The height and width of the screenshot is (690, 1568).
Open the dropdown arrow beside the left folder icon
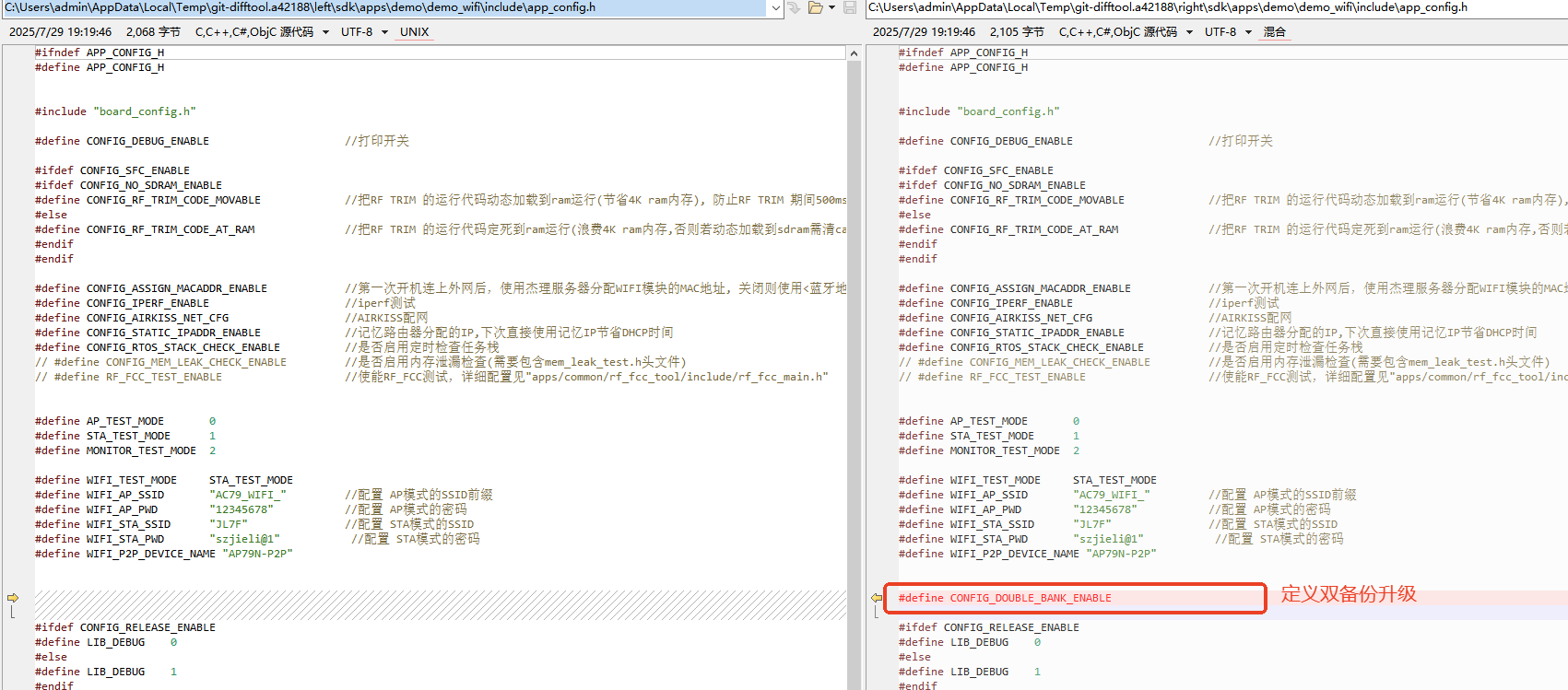click(831, 8)
